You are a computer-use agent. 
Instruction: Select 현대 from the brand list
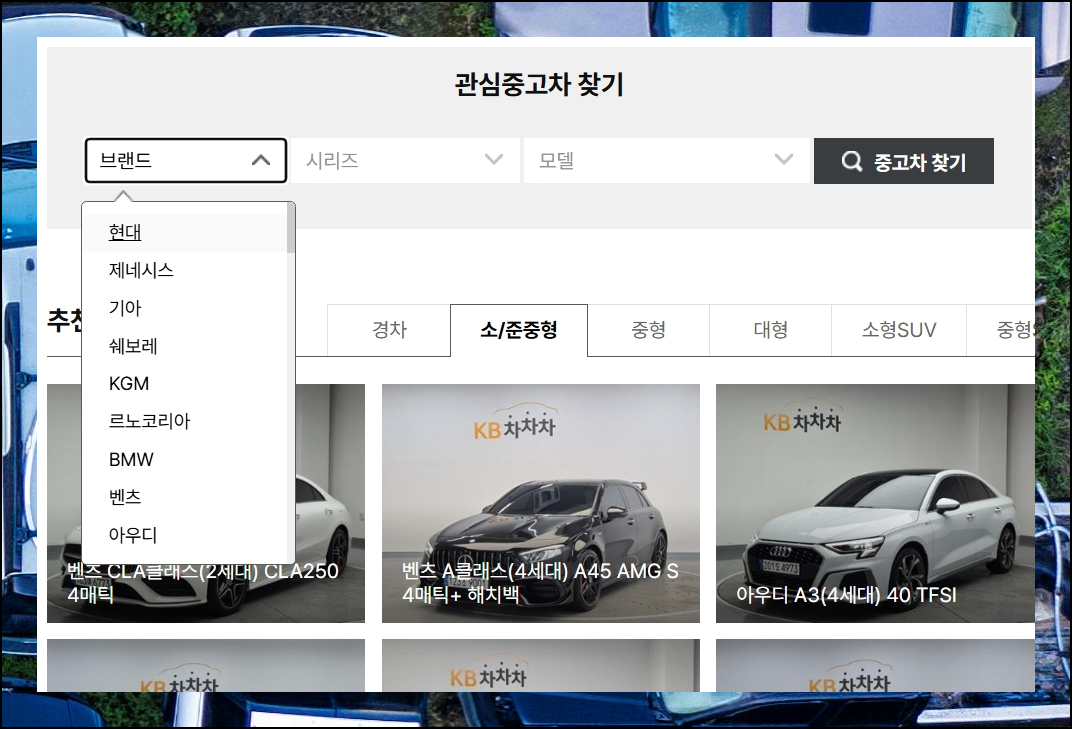185,233
